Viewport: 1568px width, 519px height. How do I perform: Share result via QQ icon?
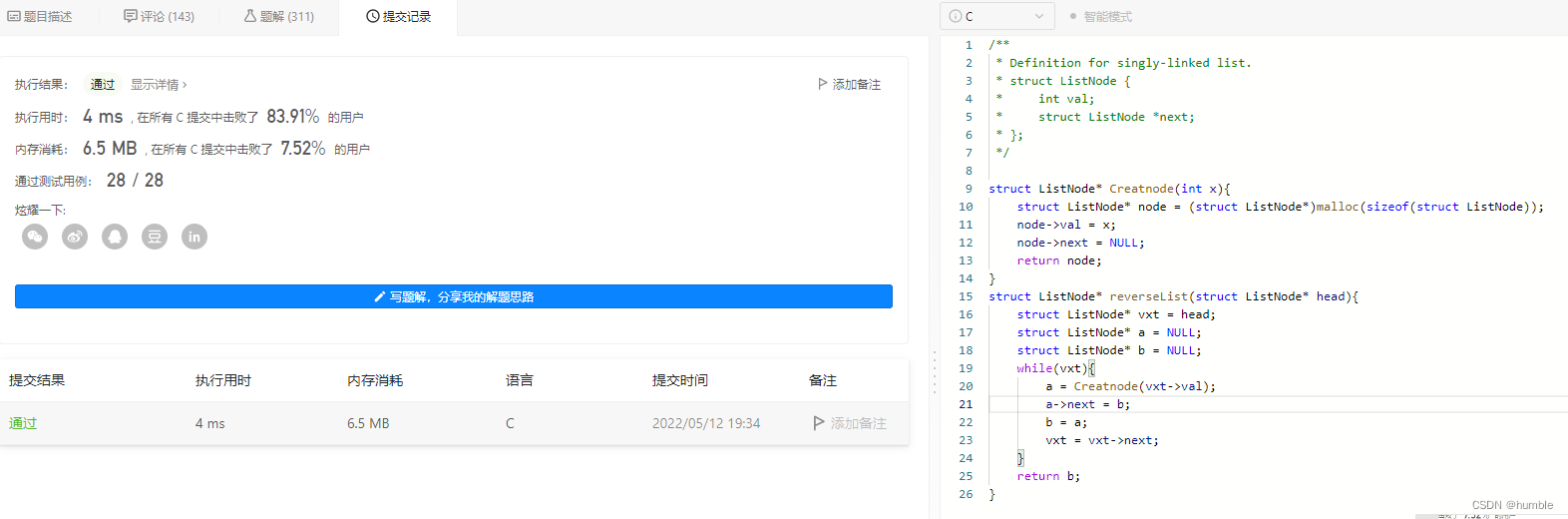(115, 237)
